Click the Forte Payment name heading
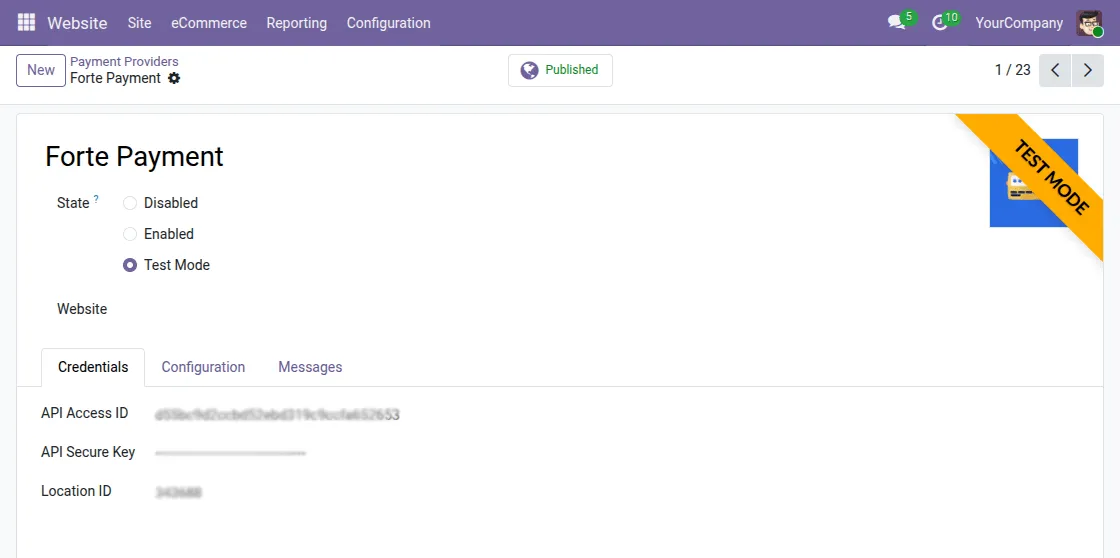The image size is (1120, 558). pos(134,156)
